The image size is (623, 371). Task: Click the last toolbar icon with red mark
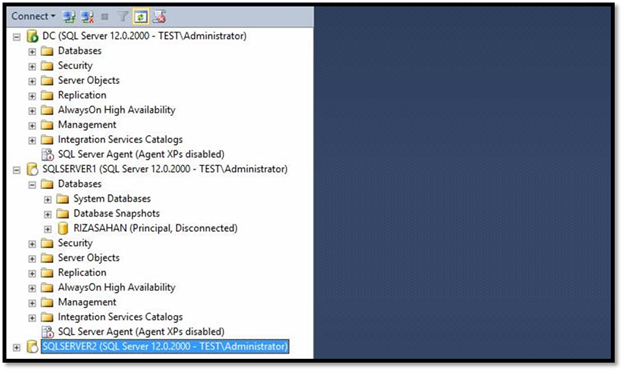[159, 17]
